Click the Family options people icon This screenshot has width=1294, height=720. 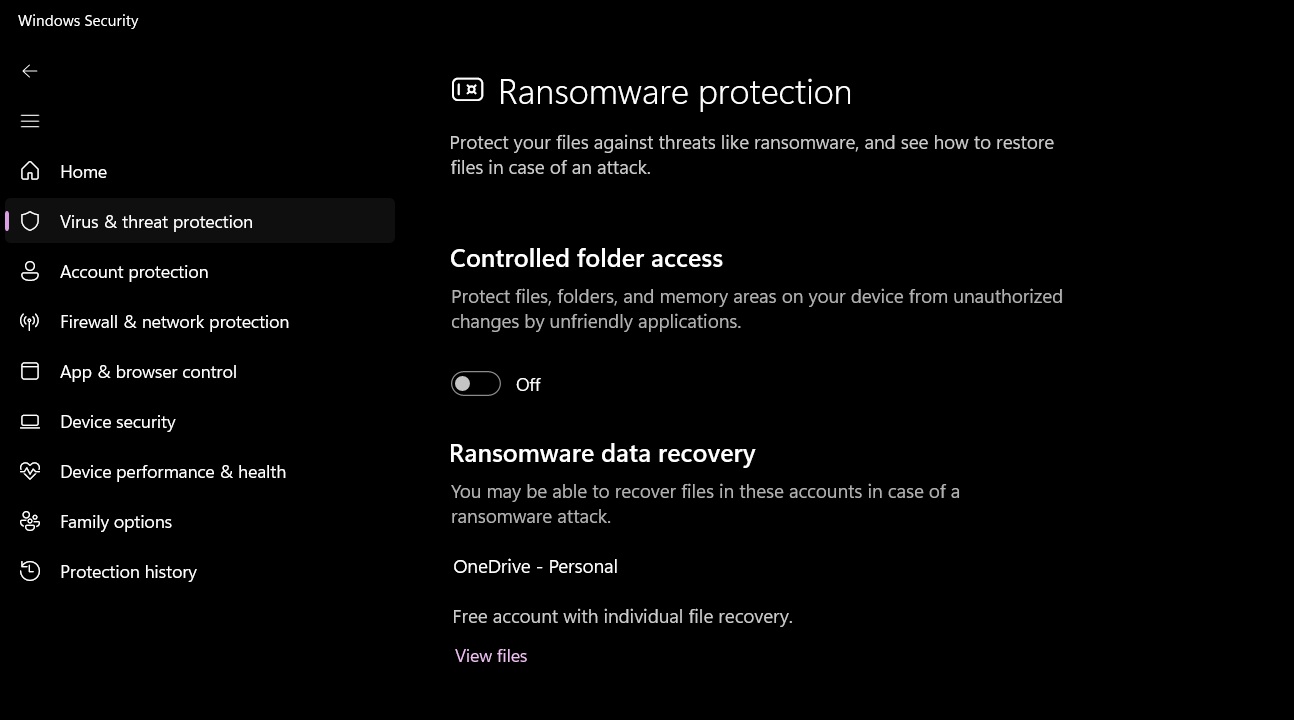pos(30,521)
